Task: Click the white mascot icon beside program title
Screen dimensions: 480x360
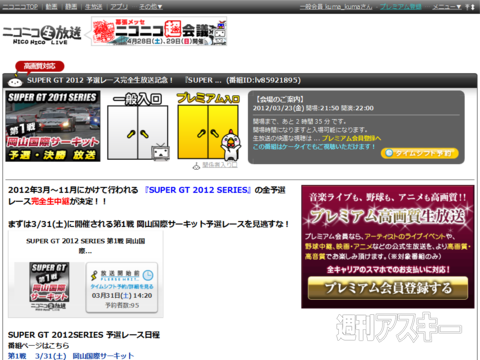Action: [x=15, y=81]
